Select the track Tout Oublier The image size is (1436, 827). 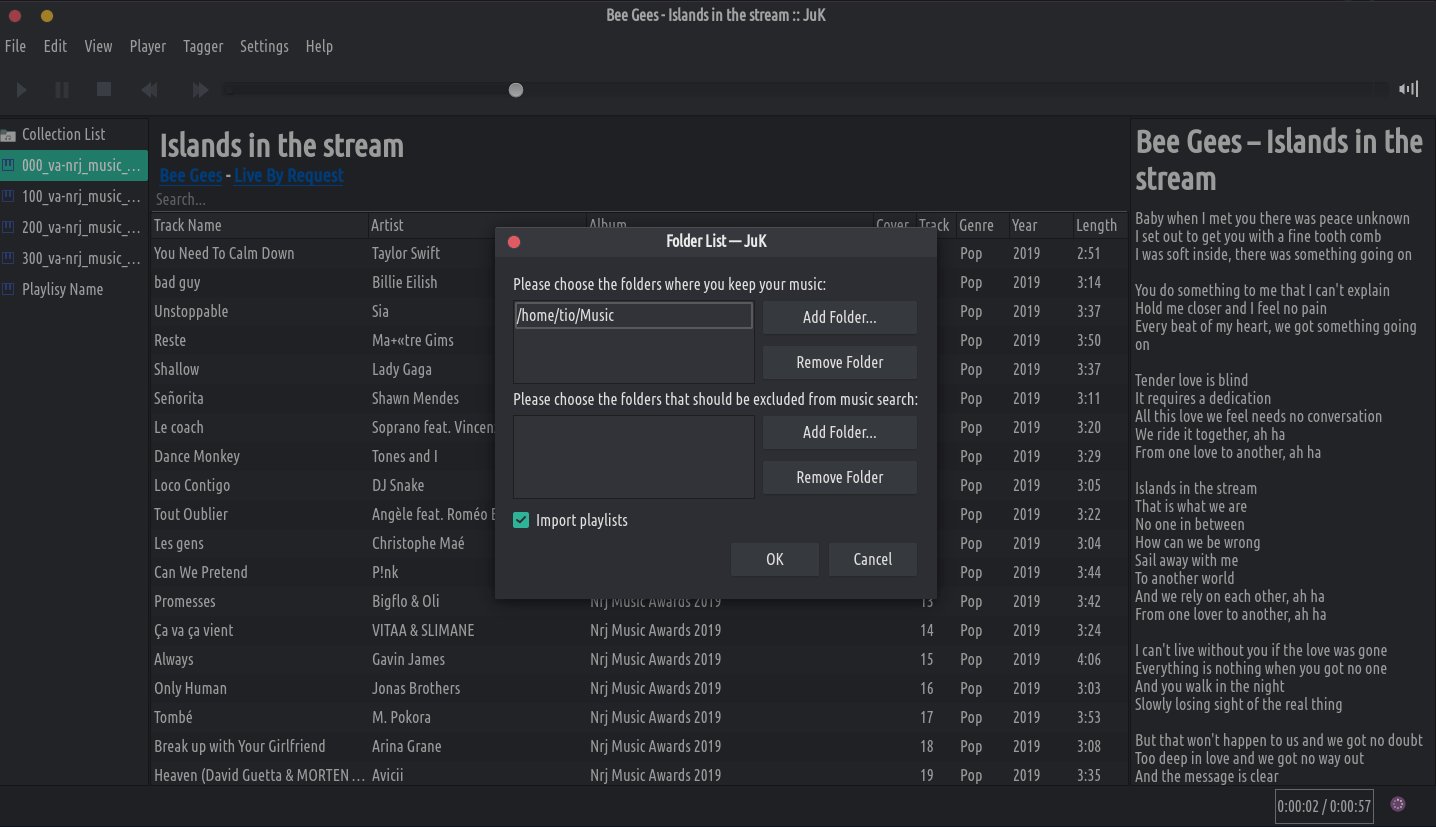[191, 514]
